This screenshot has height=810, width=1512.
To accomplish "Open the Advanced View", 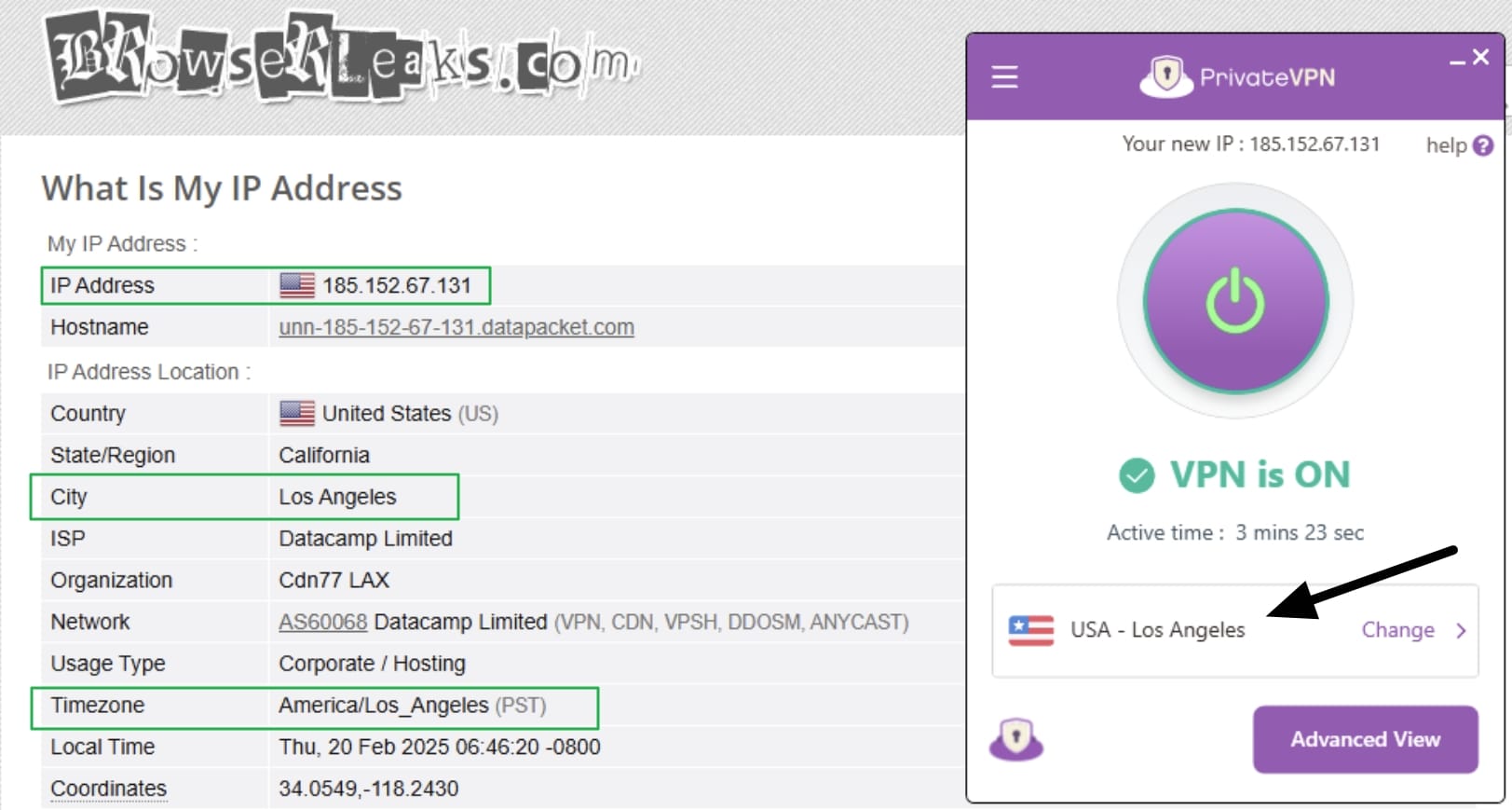I will [1365, 739].
